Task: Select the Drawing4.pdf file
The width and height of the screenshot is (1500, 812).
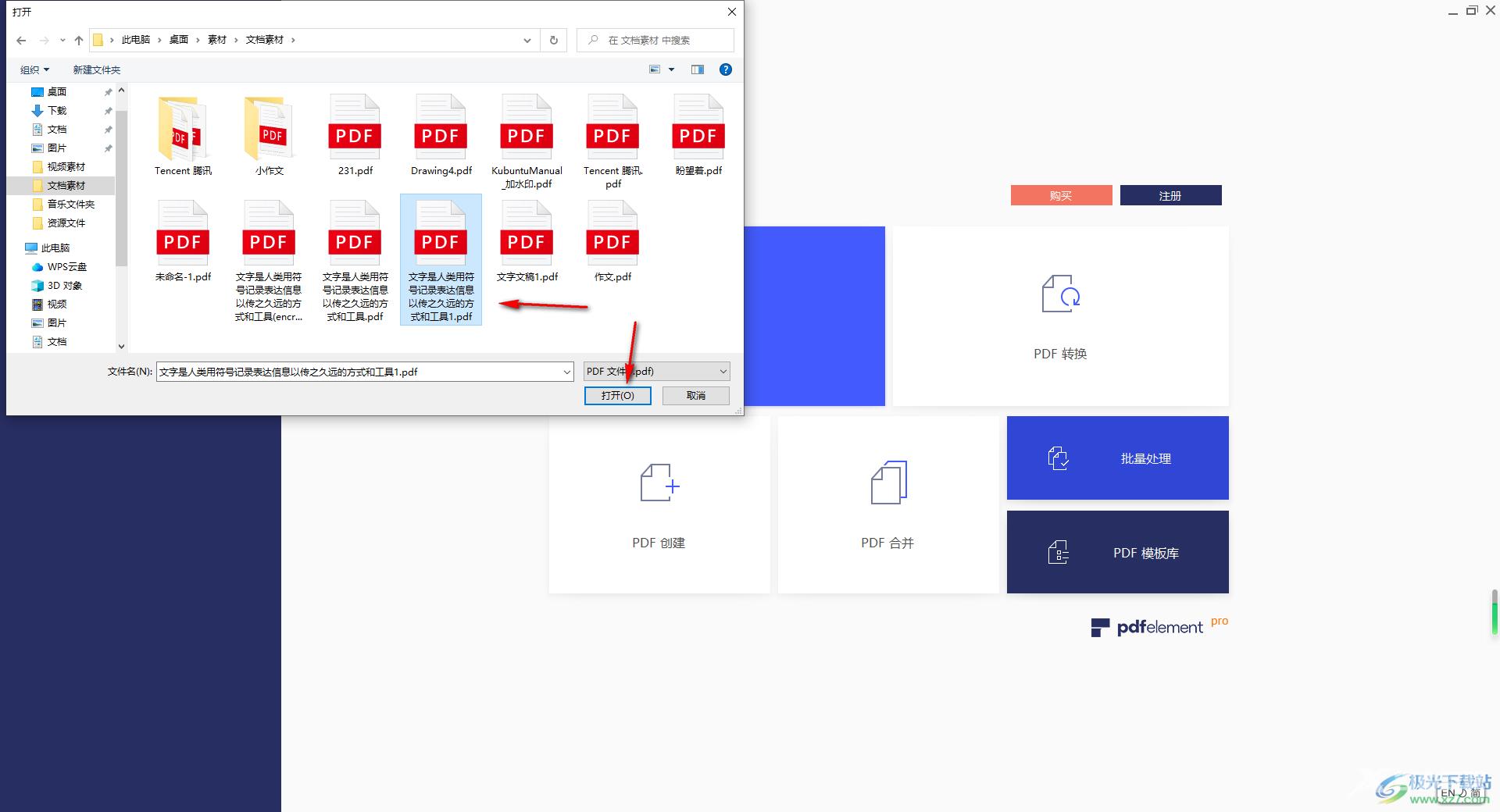Action: [441, 135]
